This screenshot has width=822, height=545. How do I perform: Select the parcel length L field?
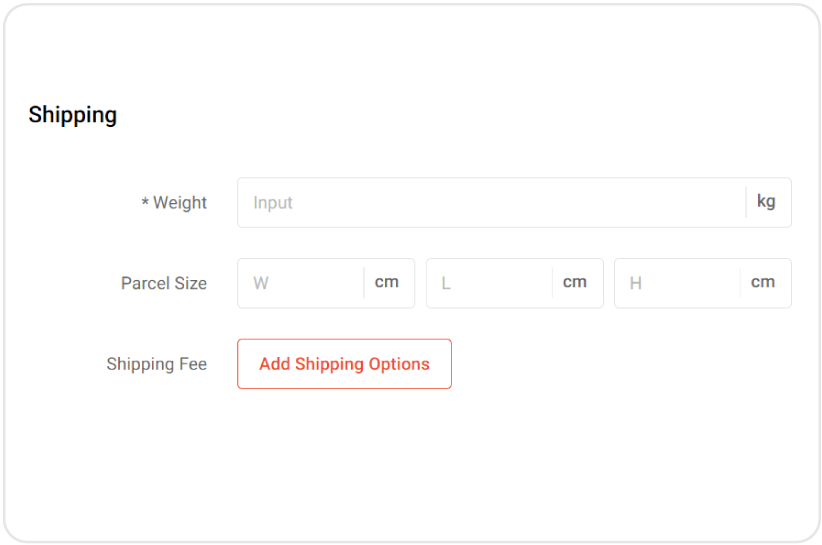coord(489,283)
